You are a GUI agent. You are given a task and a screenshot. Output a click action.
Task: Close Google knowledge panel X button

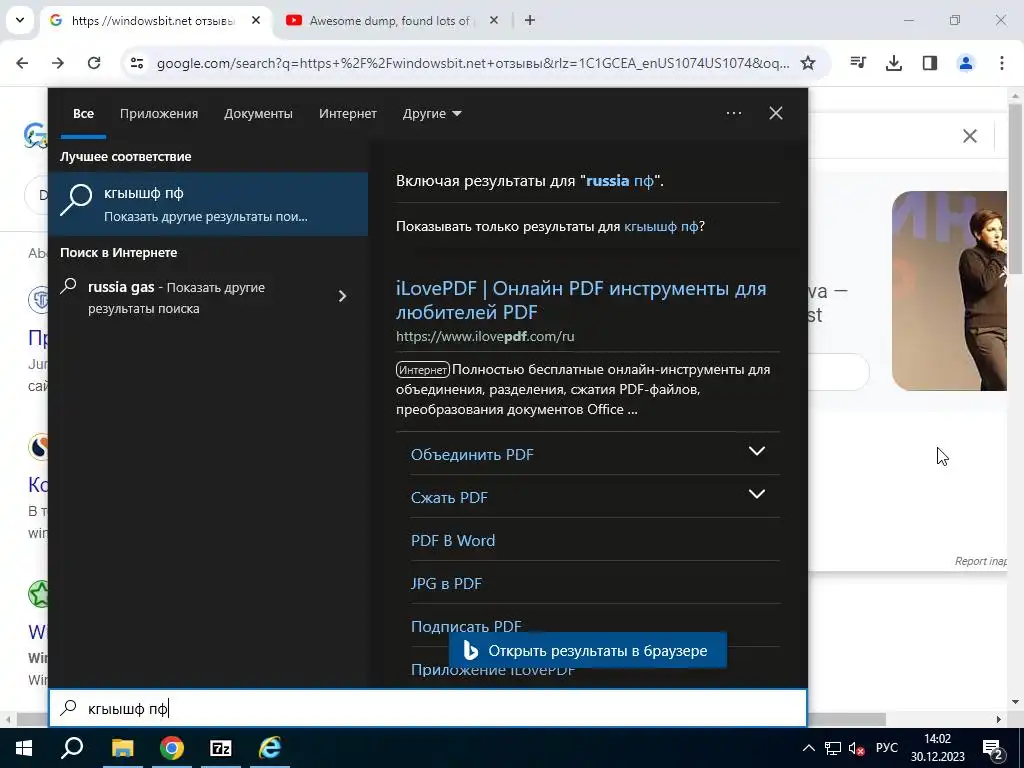970,136
